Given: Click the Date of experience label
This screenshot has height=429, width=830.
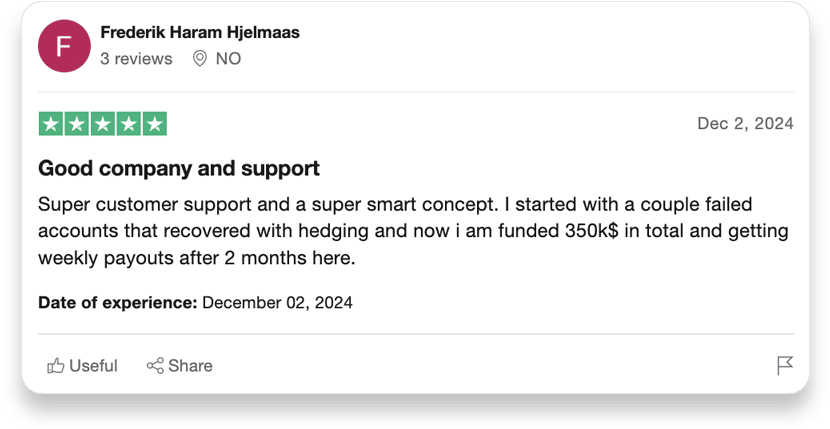Looking at the screenshot, I should coord(118,302).
